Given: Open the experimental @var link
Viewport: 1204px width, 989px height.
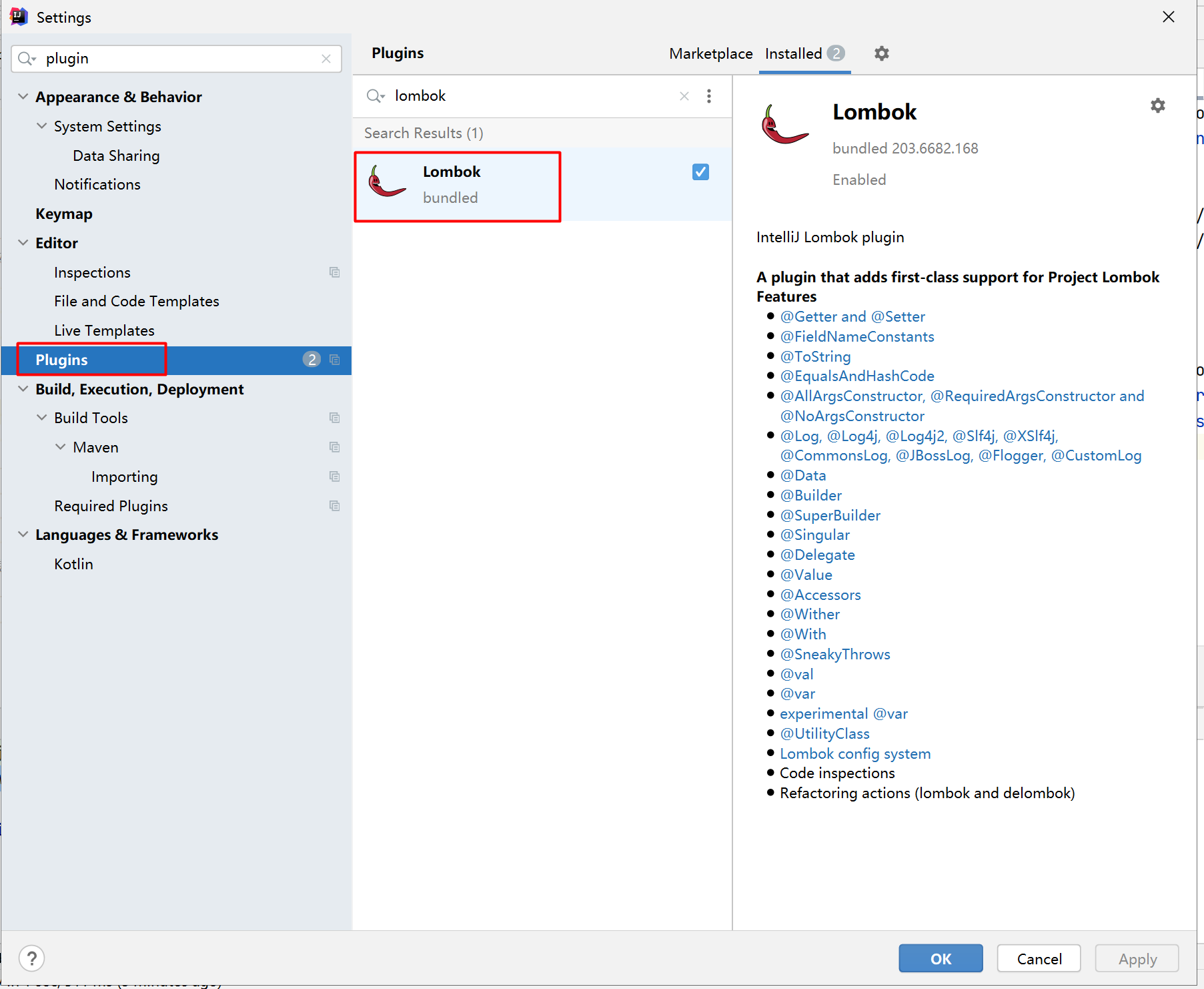Looking at the screenshot, I should 844,713.
